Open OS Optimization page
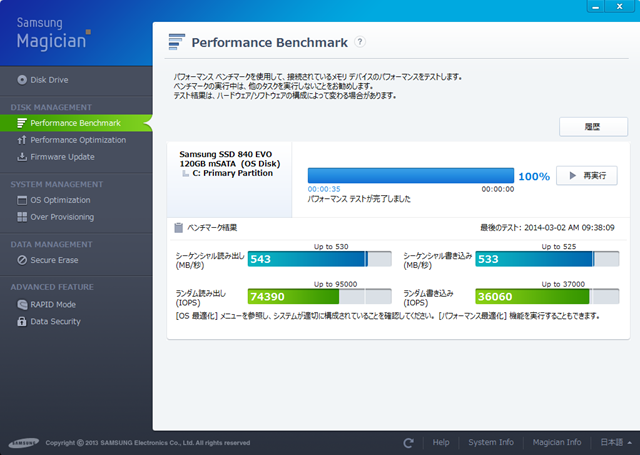This screenshot has height=455, width=640. 60,200
